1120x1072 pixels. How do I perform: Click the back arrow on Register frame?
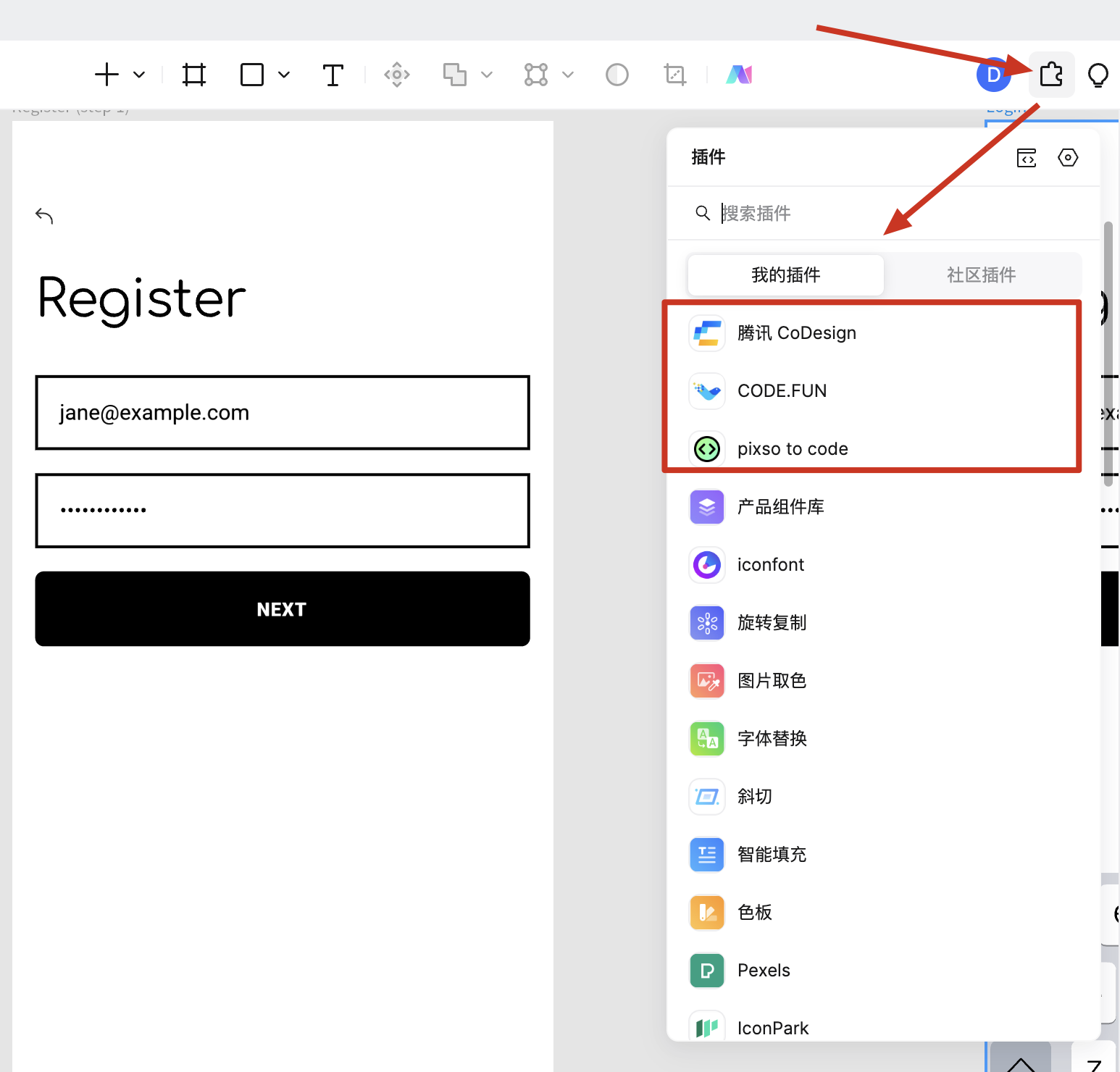tap(44, 216)
